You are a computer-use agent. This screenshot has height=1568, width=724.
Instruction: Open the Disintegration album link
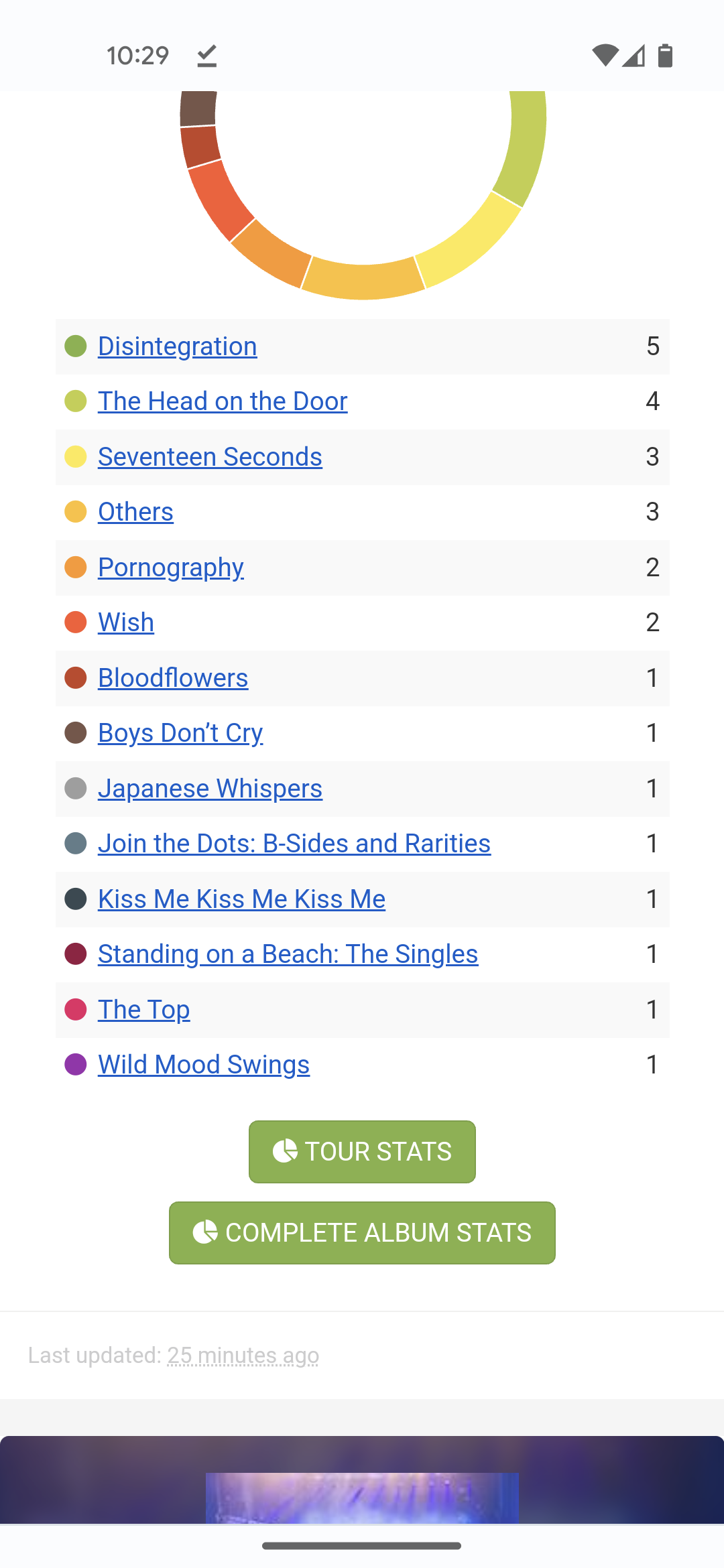[x=178, y=346]
